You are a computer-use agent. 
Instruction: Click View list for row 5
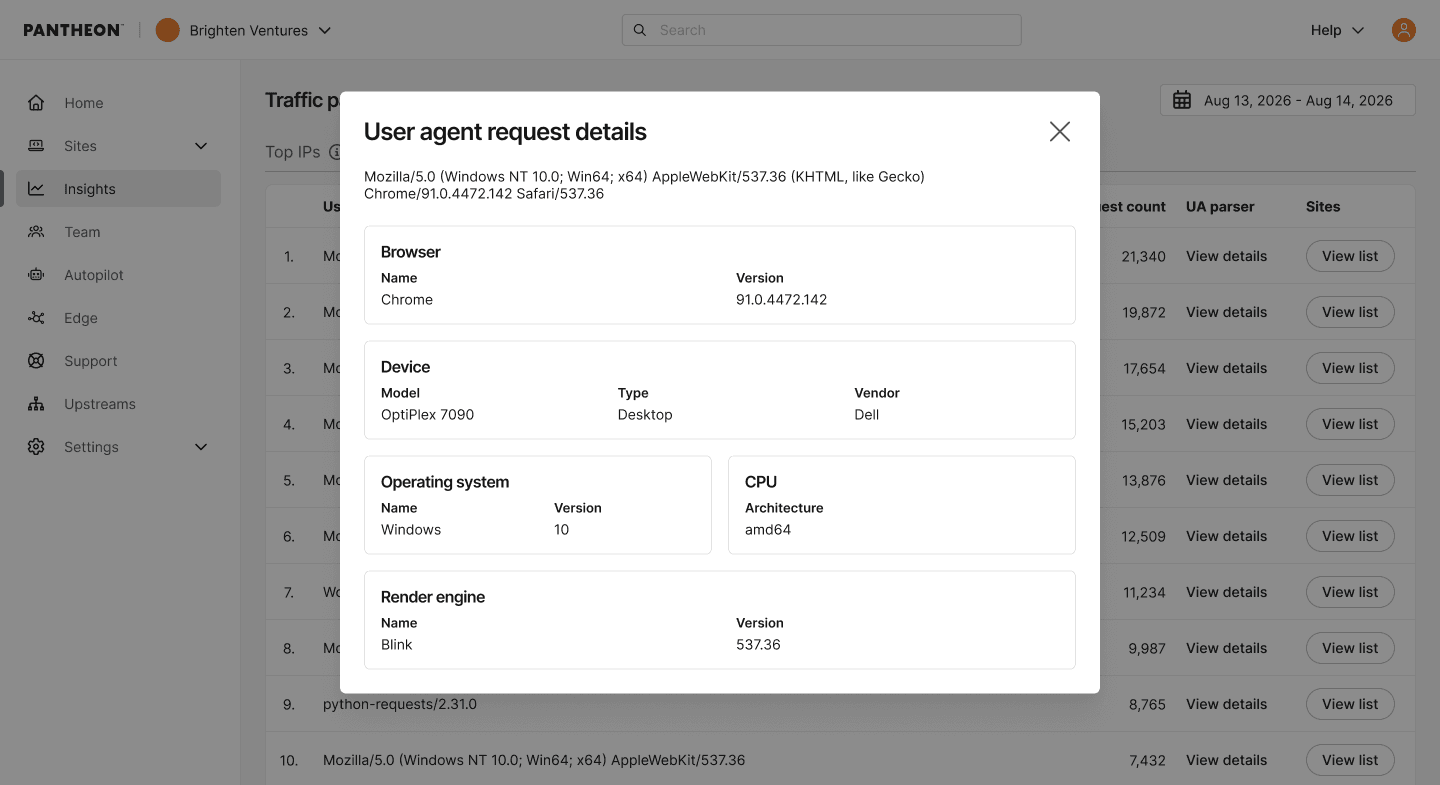[x=1350, y=480]
